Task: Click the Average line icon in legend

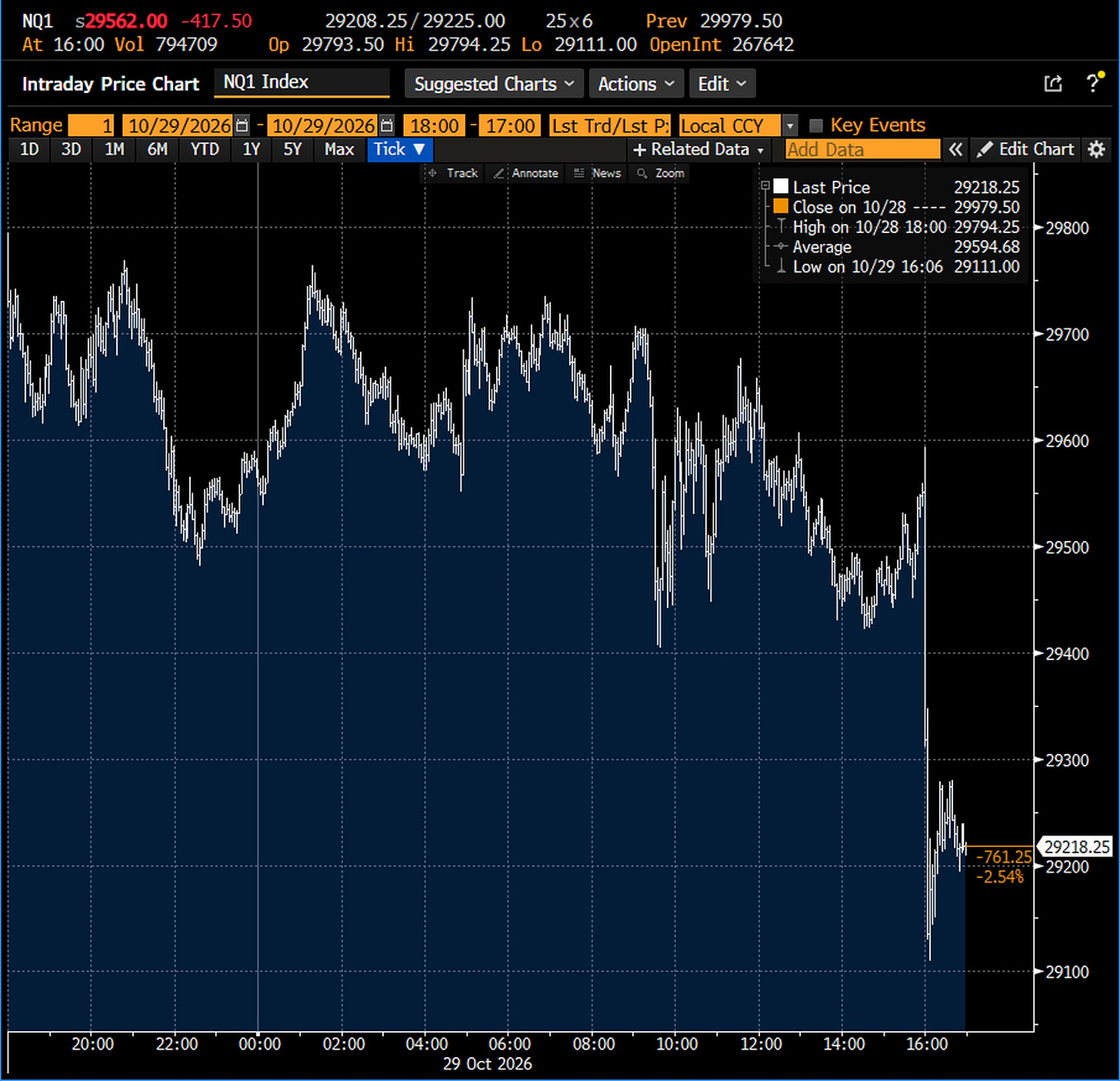Action: coord(781,246)
